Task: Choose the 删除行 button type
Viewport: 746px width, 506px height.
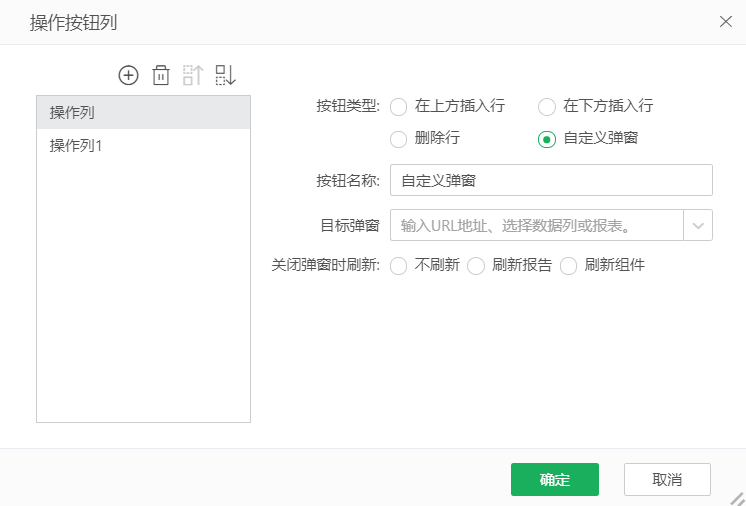Action: [399, 139]
